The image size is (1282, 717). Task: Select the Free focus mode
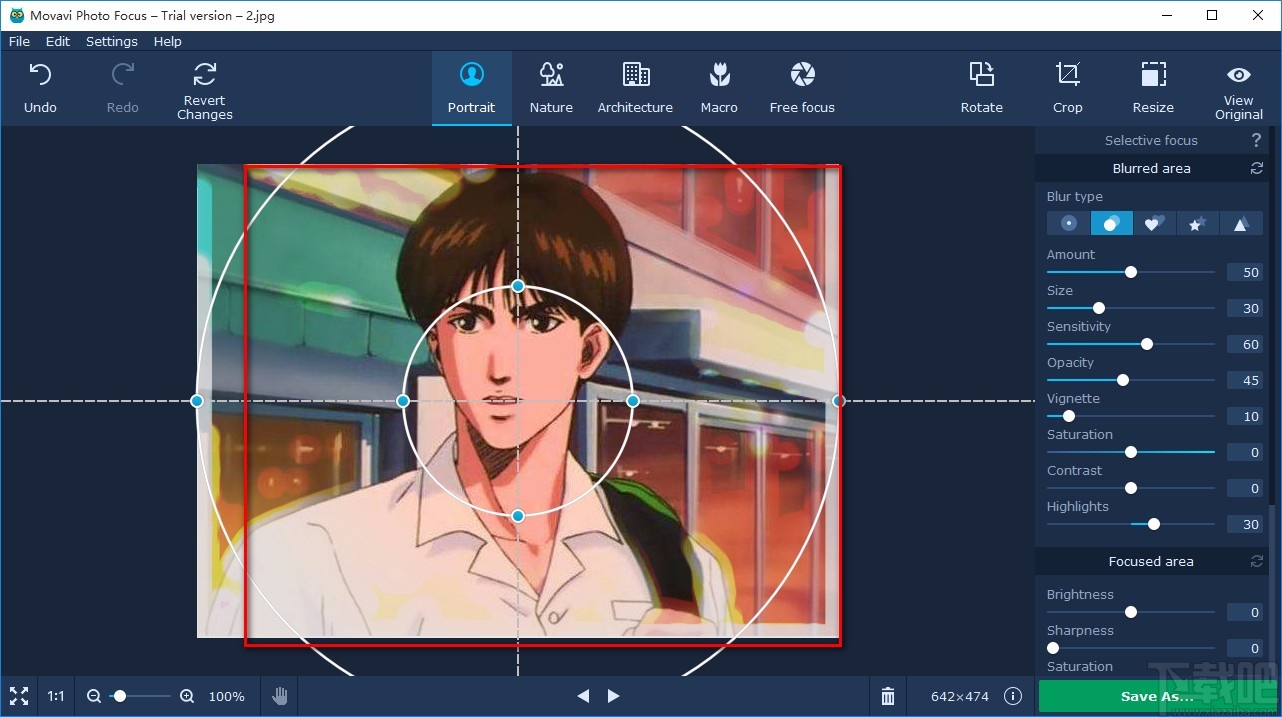coord(802,88)
